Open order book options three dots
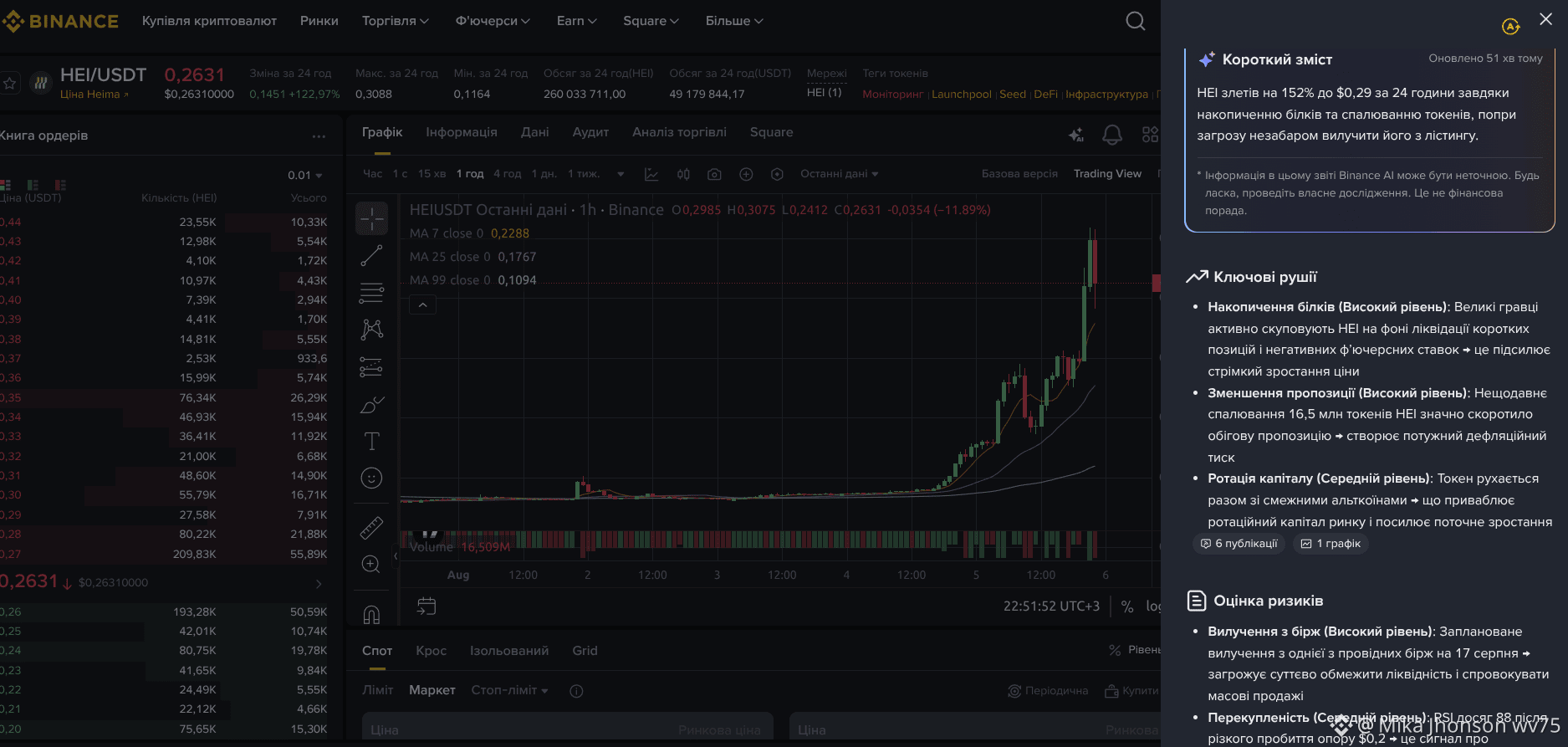Viewport: 1568px width, 747px height. tap(319, 136)
